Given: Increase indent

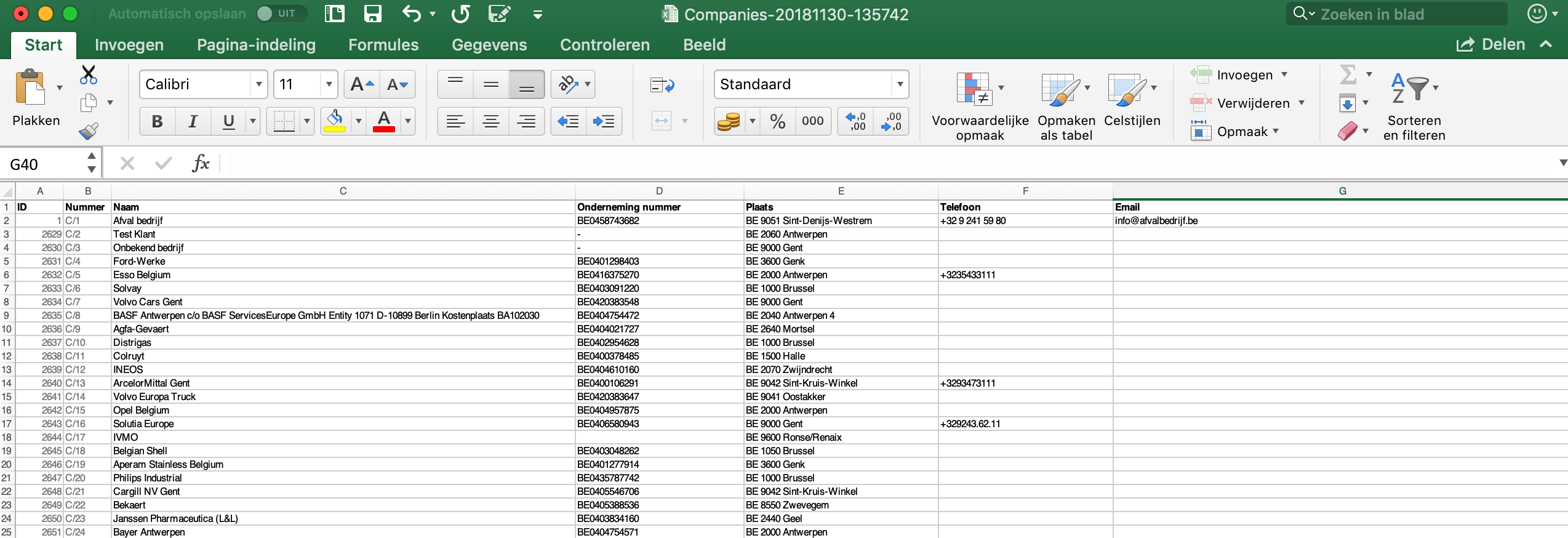Looking at the screenshot, I should pyautogui.click(x=604, y=121).
